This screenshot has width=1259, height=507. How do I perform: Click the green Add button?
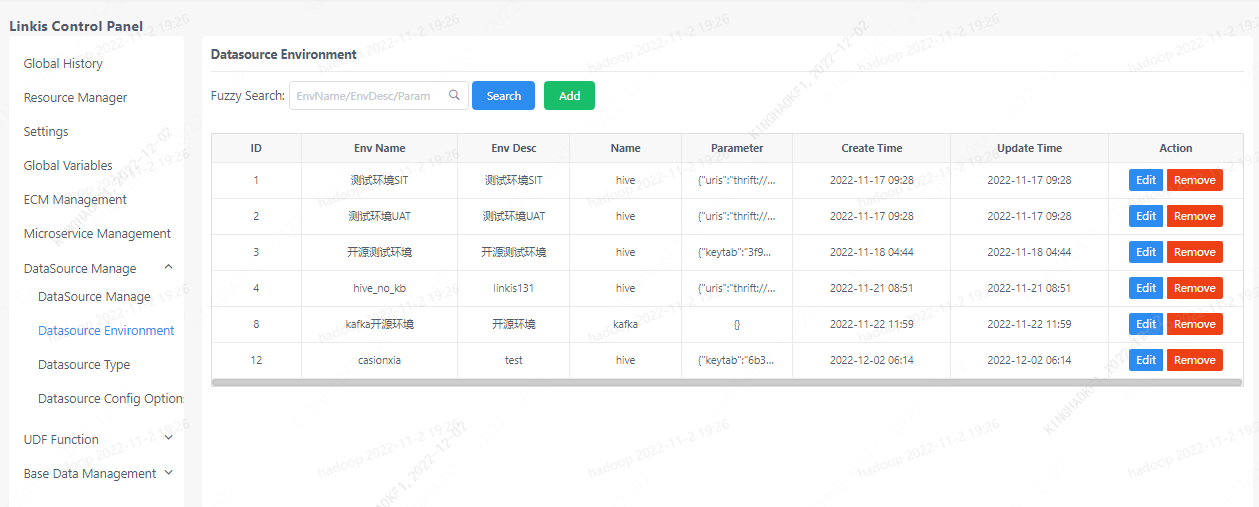click(569, 96)
